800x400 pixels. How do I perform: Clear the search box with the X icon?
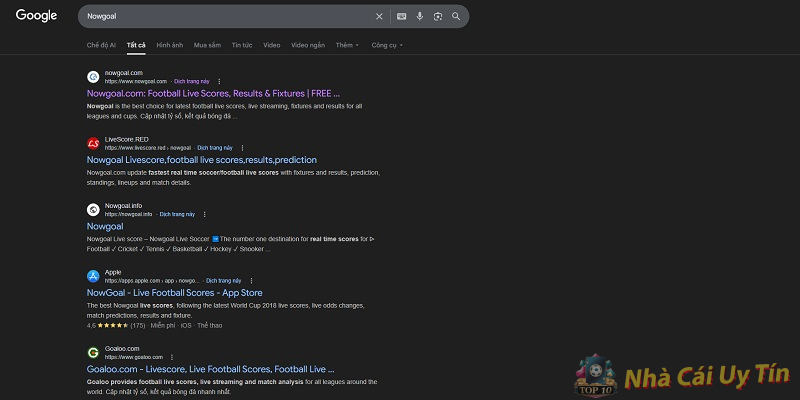[x=379, y=16]
